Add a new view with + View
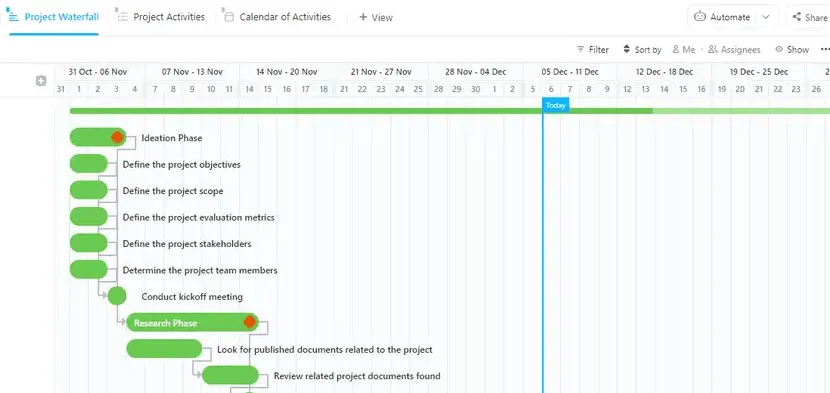Viewport: 830px width, 393px height. click(376, 17)
